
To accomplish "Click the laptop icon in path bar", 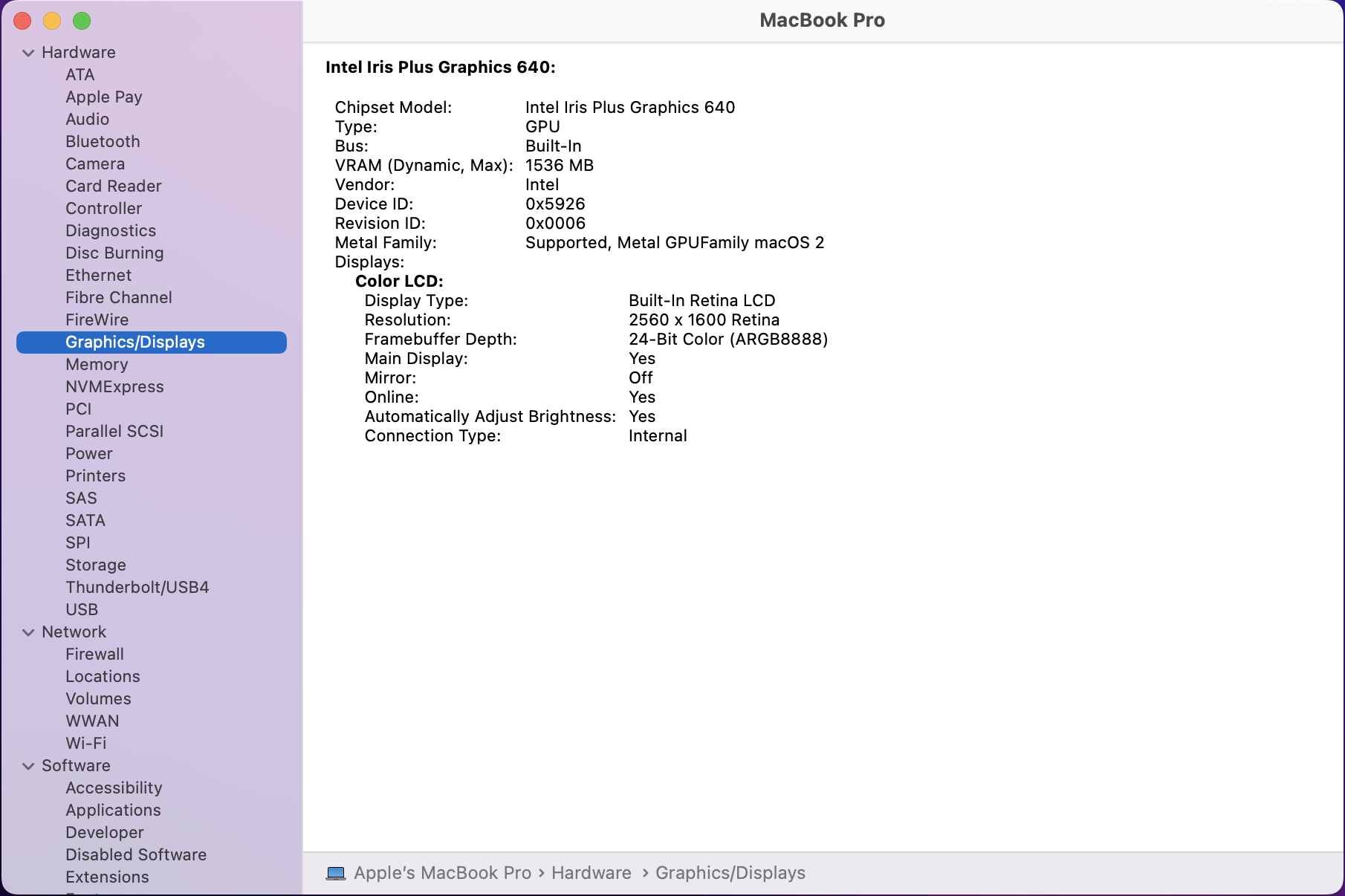I will [x=336, y=873].
